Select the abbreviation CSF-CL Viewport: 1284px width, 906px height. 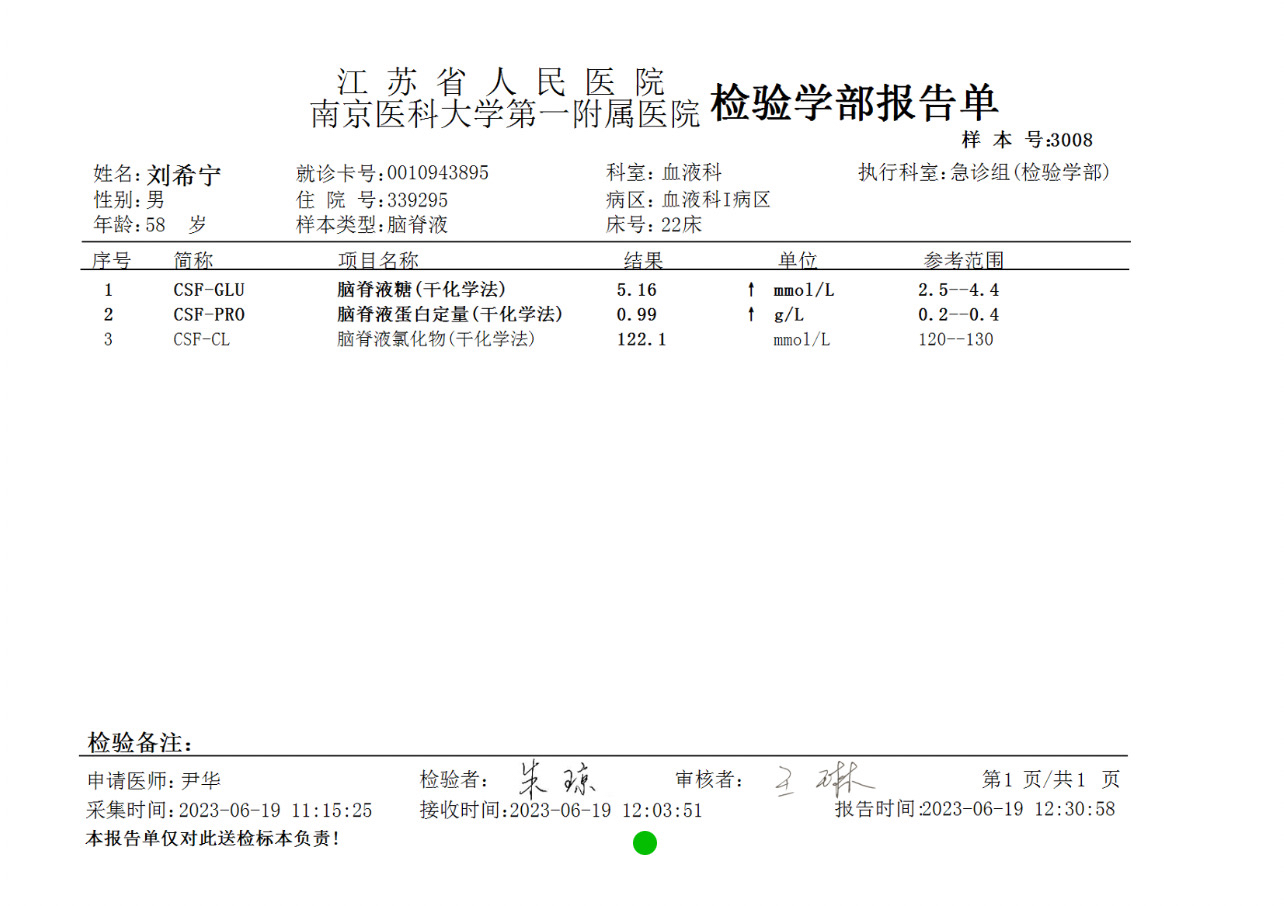point(201,340)
